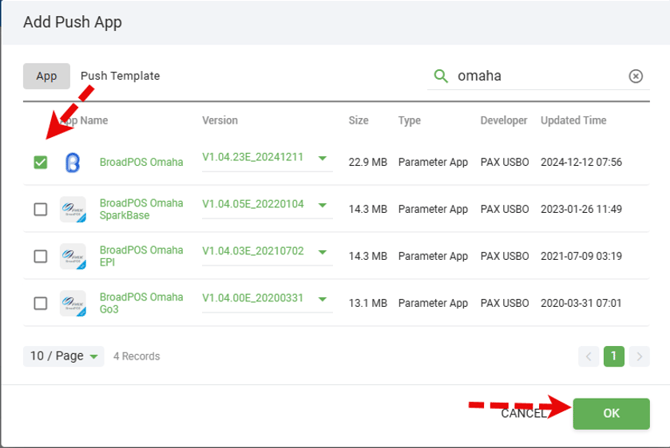Click the green search magnifier icon

pos(440,76)
